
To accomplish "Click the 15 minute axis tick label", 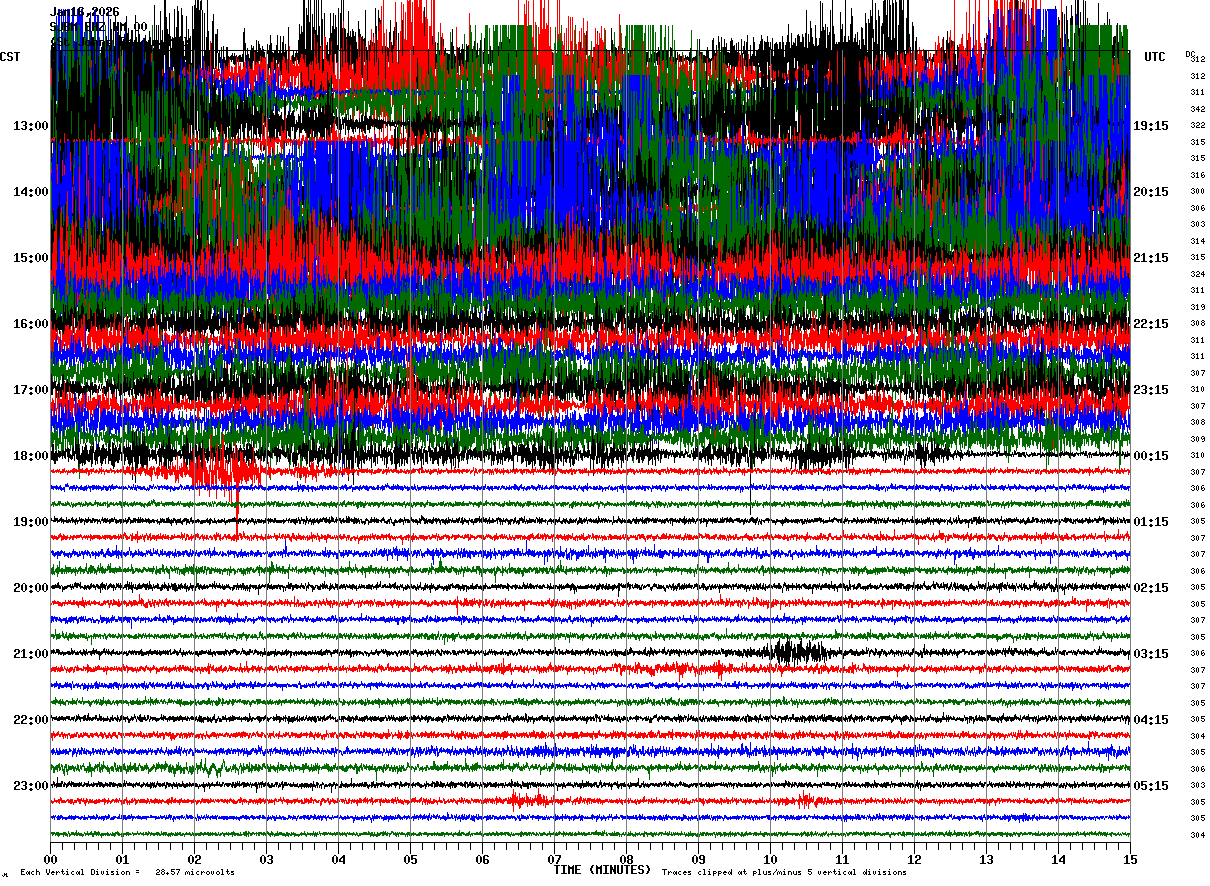I will 1130,859.
